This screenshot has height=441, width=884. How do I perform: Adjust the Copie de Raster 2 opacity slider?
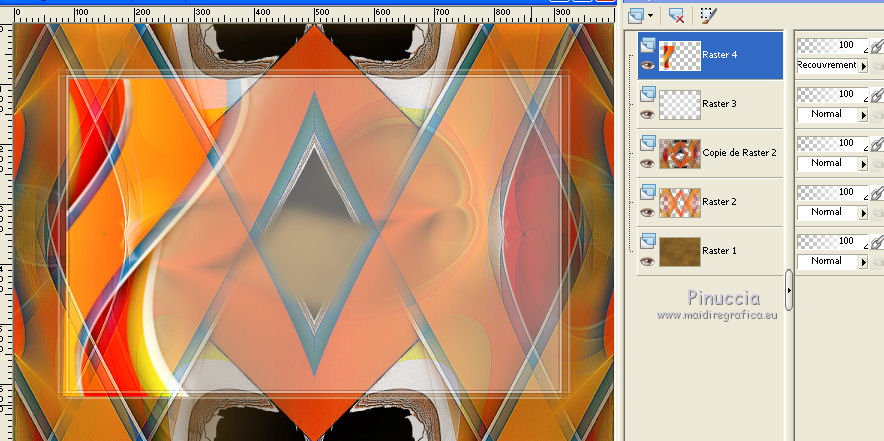click(832, 143)
